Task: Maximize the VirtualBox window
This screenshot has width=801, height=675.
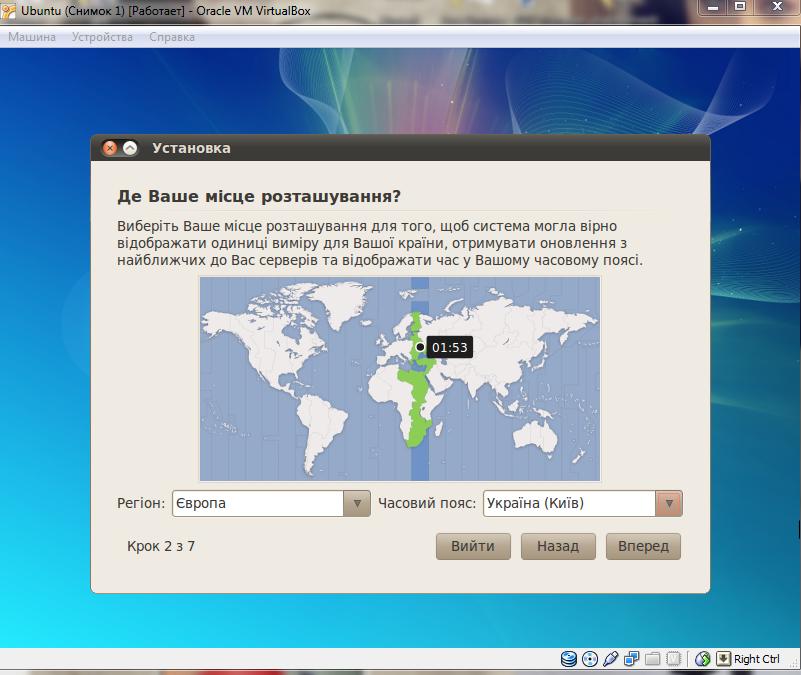Action: point(740,7)
